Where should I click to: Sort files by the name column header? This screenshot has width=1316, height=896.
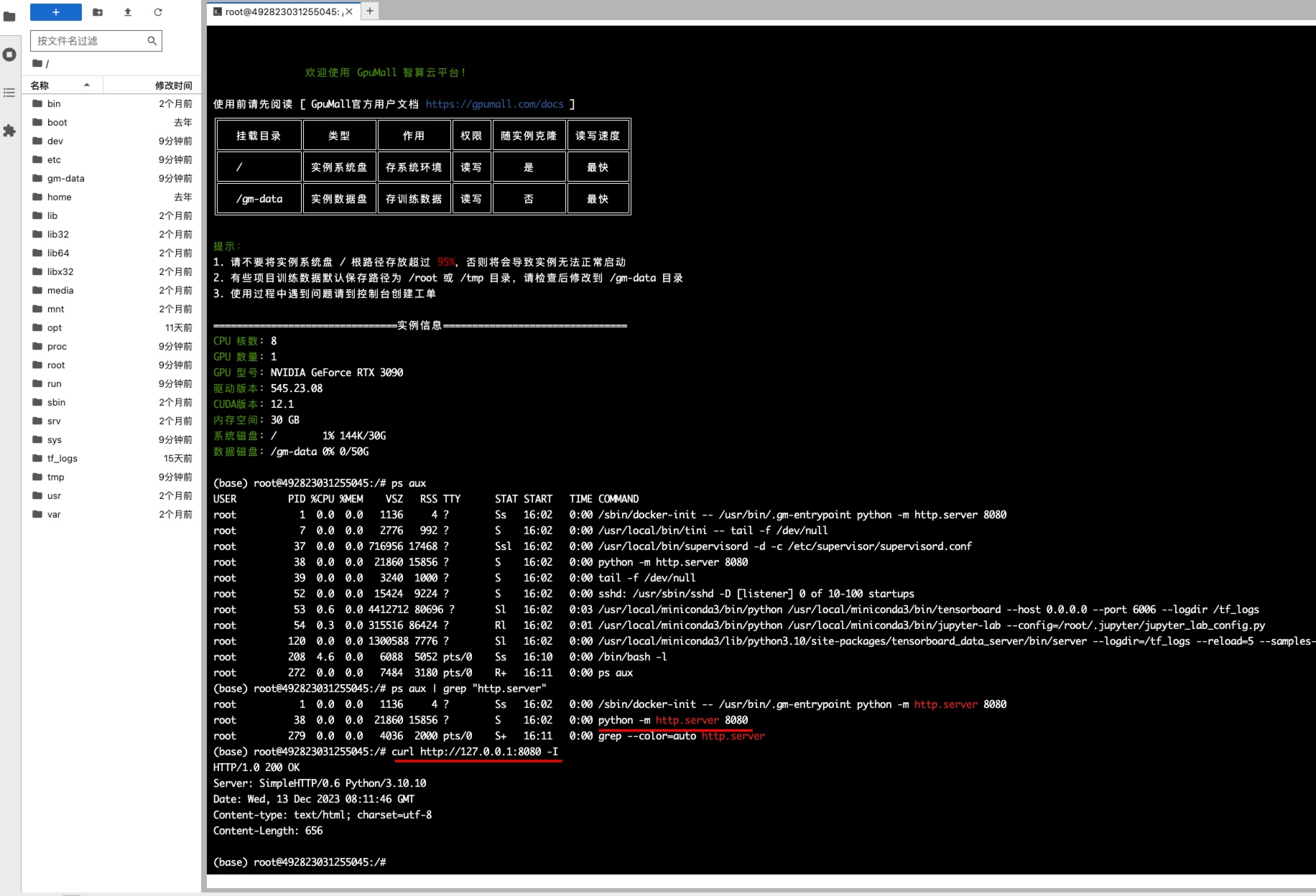click(x=62, y=85)
